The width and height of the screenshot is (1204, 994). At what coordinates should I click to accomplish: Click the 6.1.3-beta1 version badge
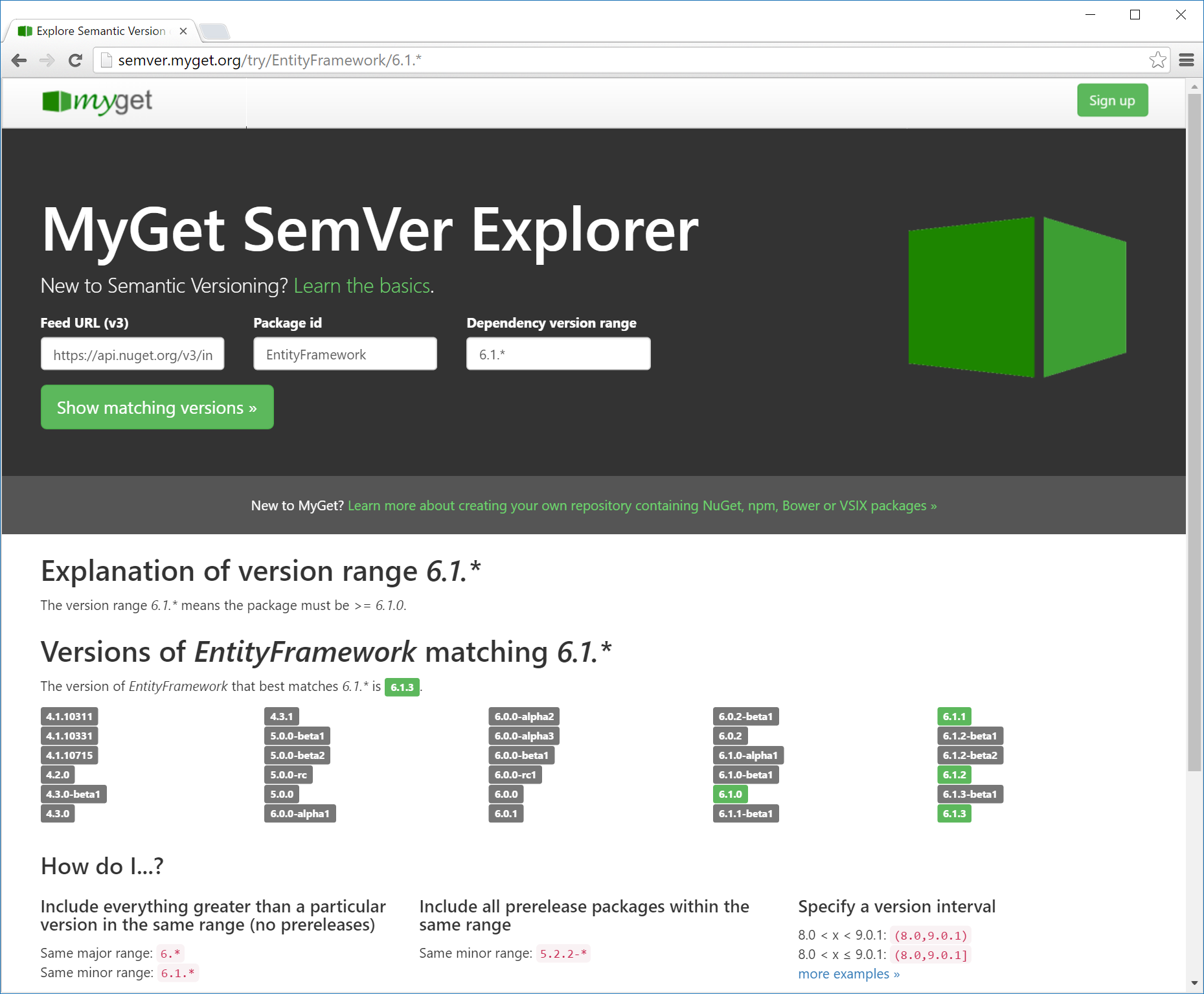click(x=970, y=794)
